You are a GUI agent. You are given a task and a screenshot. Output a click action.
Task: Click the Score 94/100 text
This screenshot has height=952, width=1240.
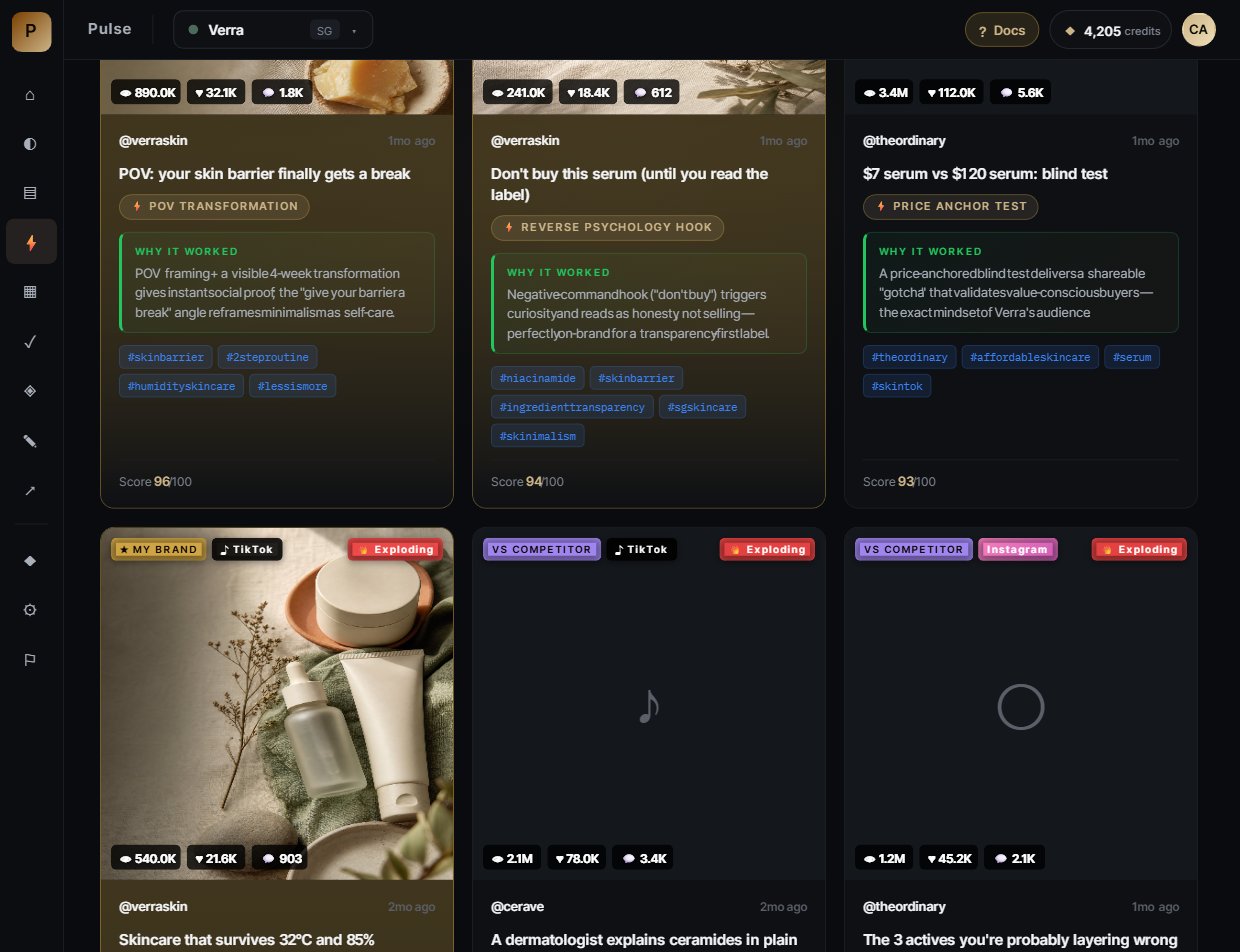coord(527,482)
